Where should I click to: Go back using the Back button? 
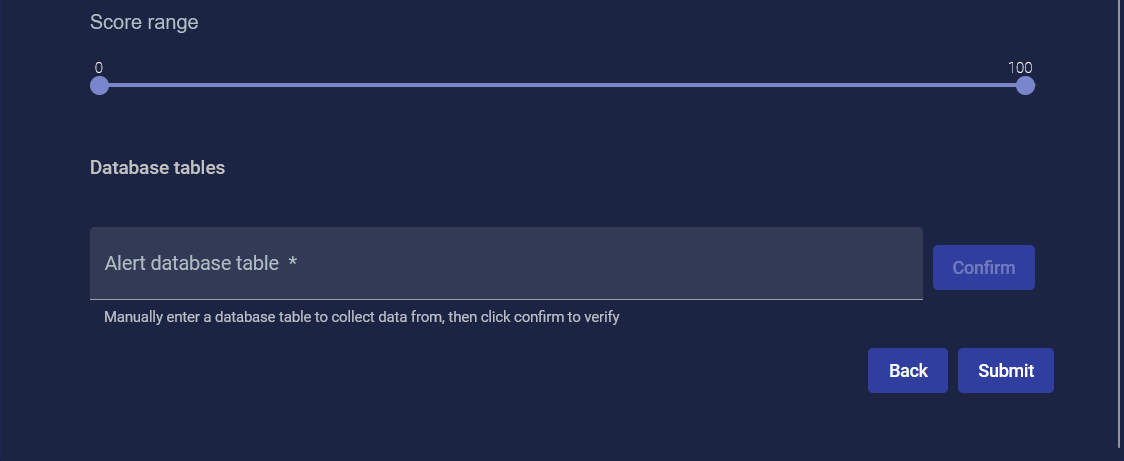tap(907, 371)
